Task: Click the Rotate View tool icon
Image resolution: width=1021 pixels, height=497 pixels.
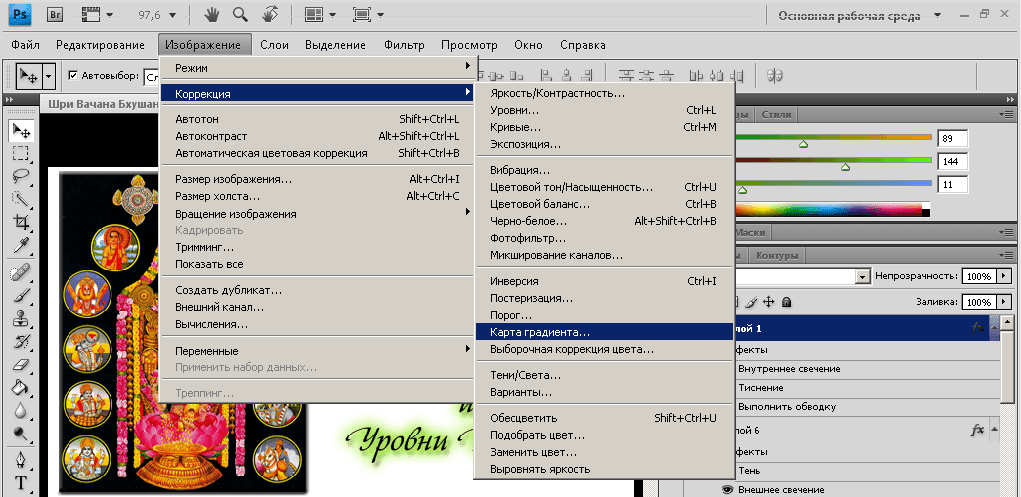Action: coord(270,14)
